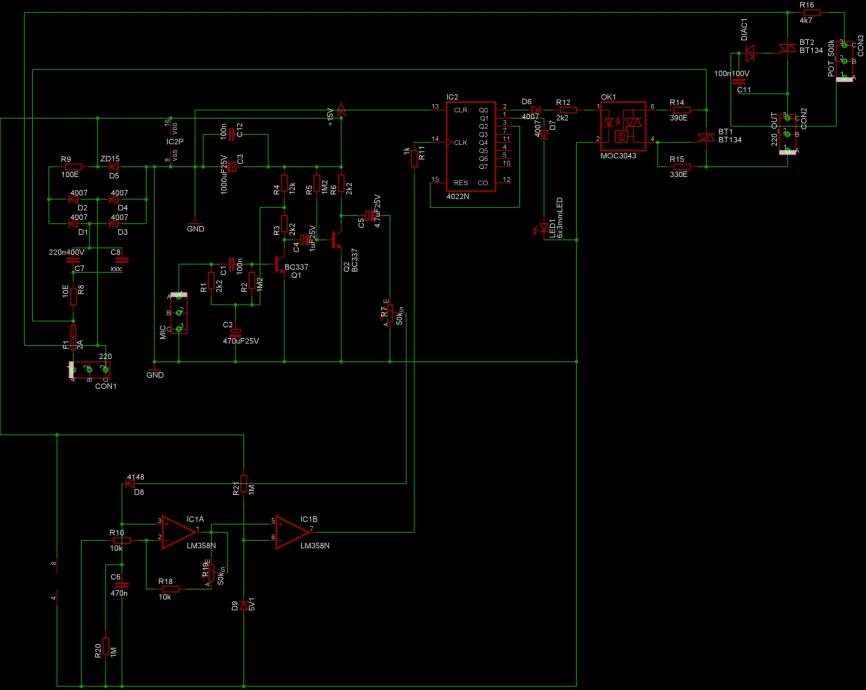Select the 4022N counter IC2 symbol

pyautogui.click(x=471, y=146)
